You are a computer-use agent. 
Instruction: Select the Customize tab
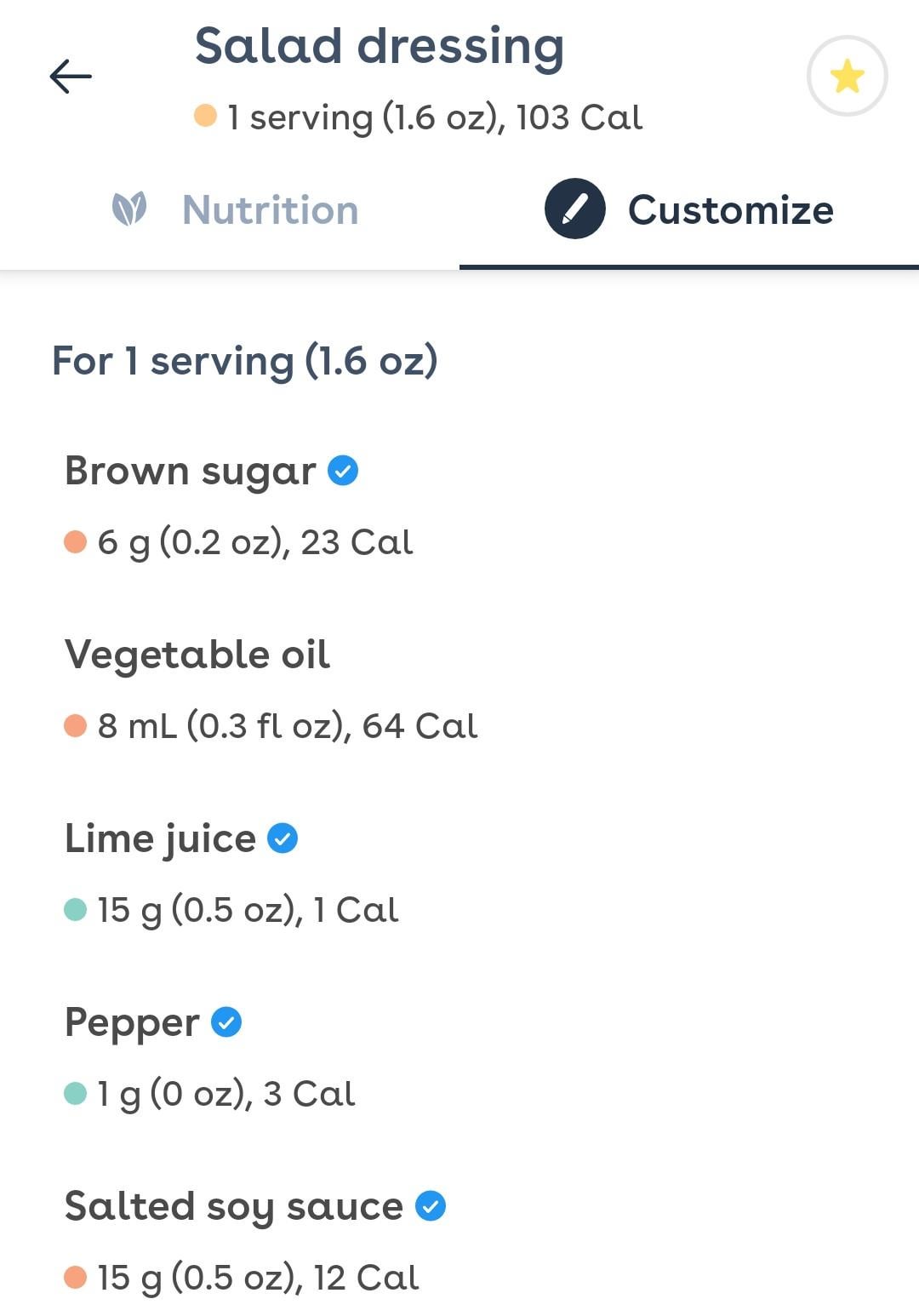(730, 210)
